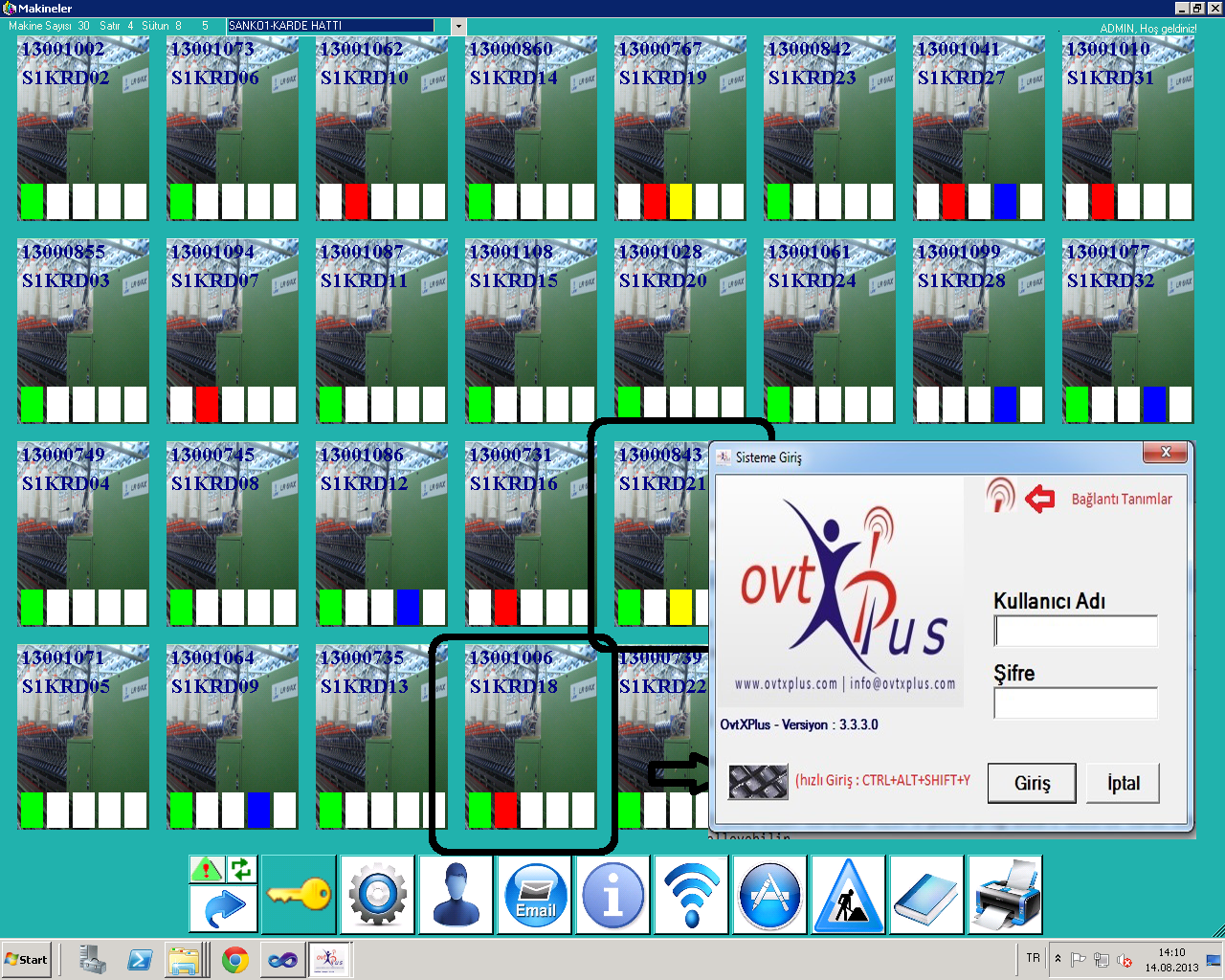This screenshot has height=980, width=1225.
Task: Focus the Şifre password field
Action: (x=1076, y=703)
